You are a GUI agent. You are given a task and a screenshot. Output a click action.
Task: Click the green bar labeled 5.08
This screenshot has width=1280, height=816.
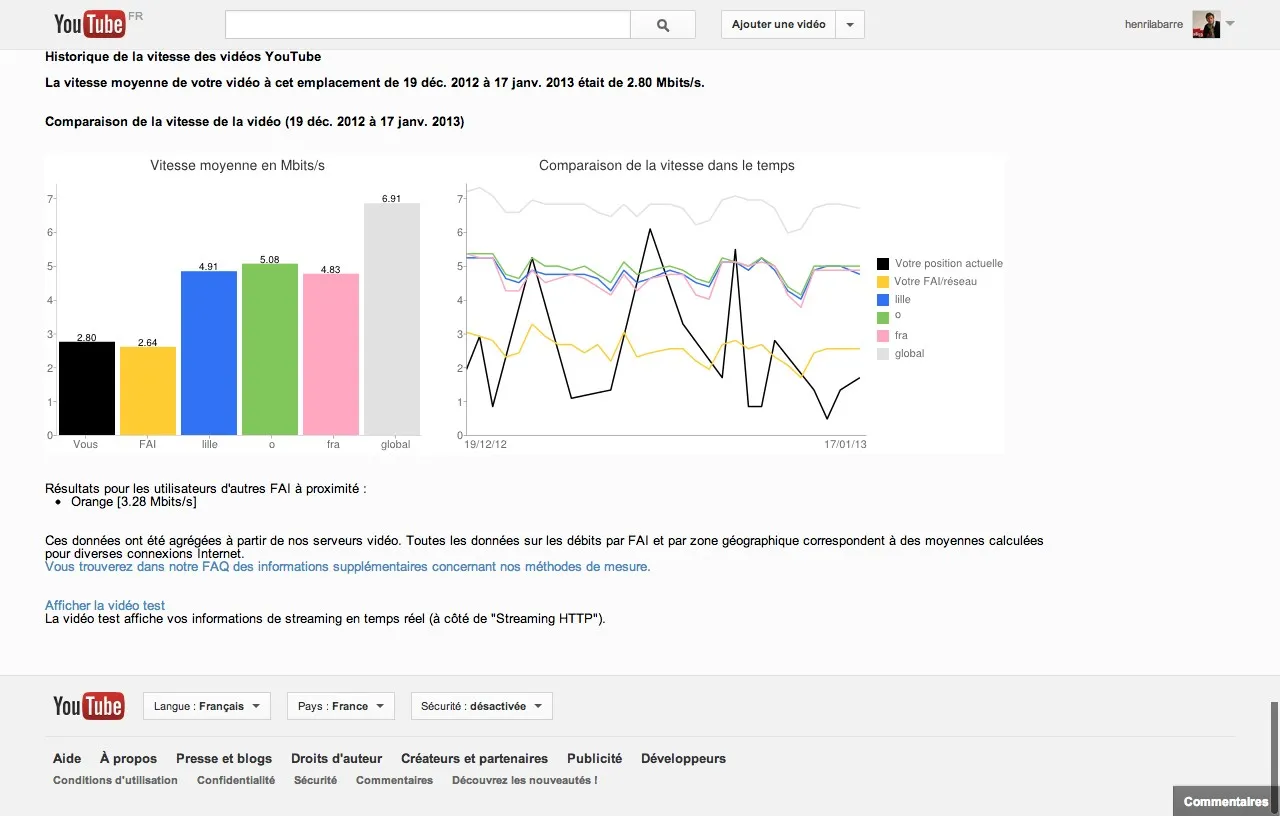(x=270, y=350)
